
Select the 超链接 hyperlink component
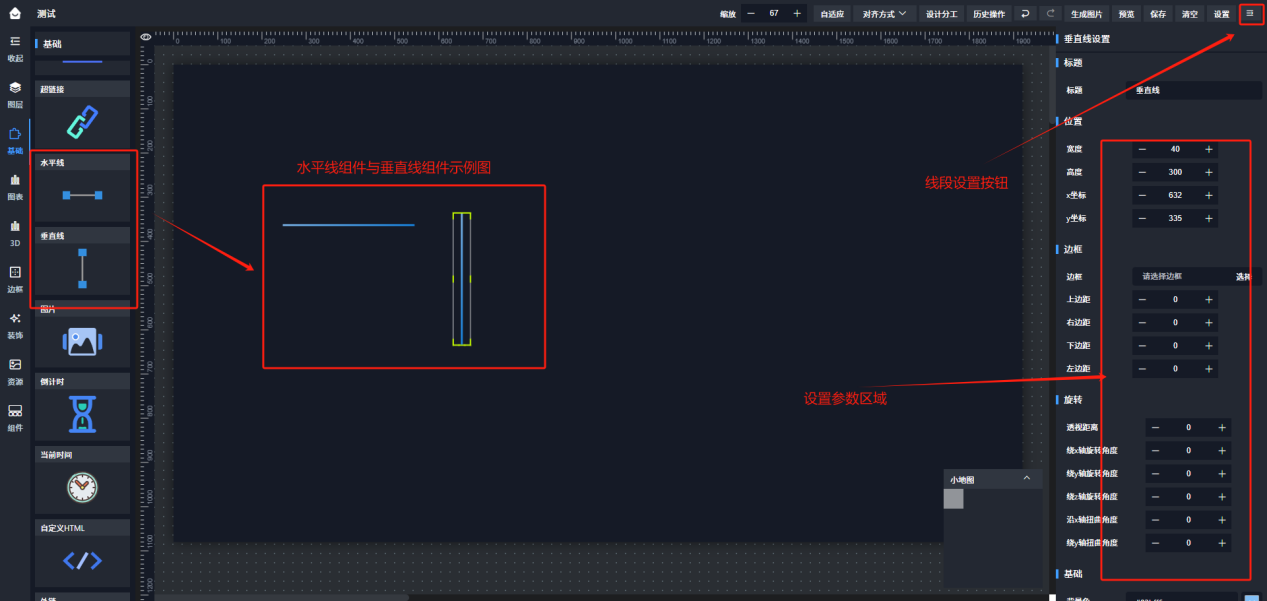[x=82, y=114]
